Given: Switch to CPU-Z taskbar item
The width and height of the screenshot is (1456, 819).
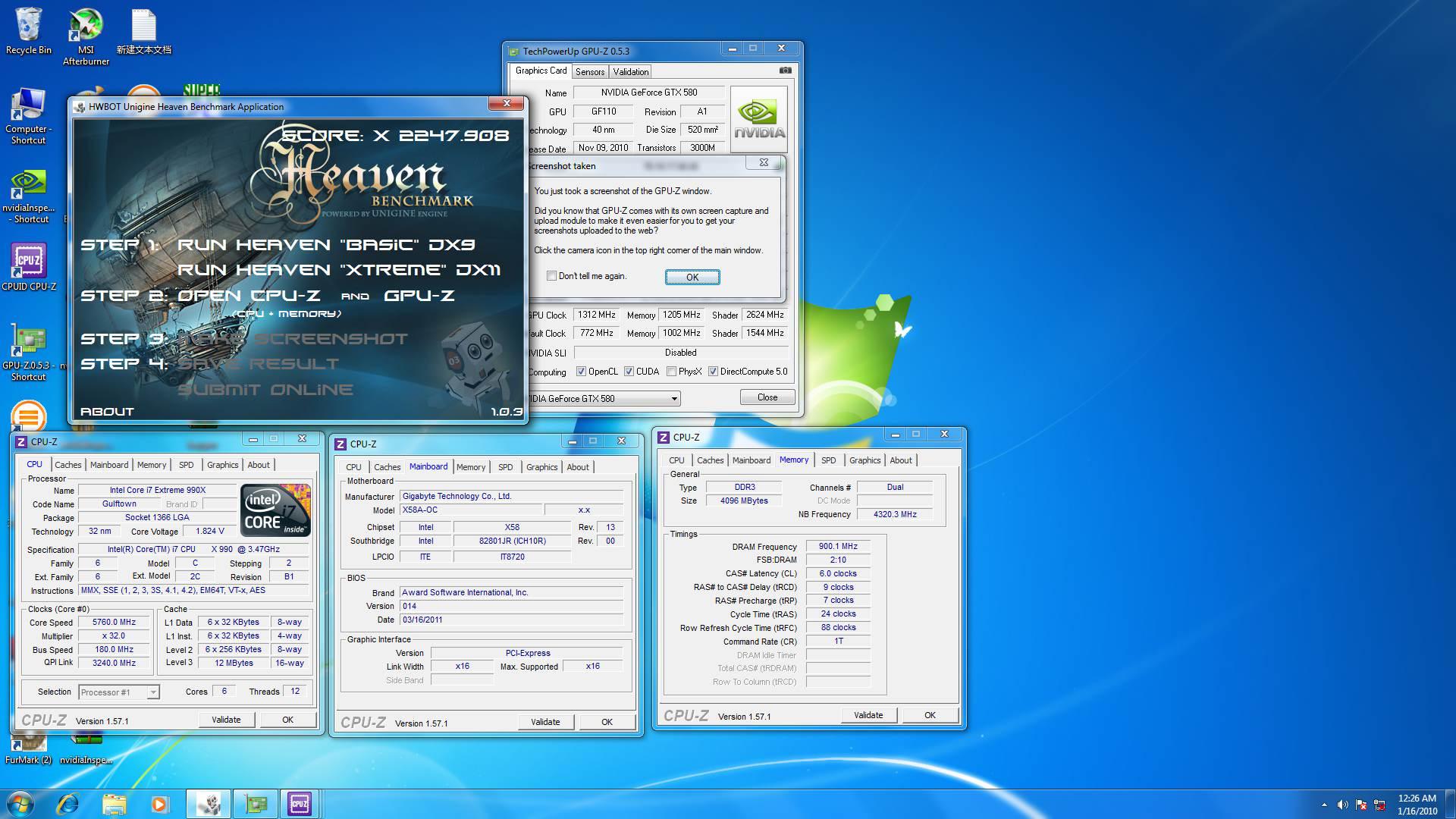Looking at the screenshot, I should point(300,803).
